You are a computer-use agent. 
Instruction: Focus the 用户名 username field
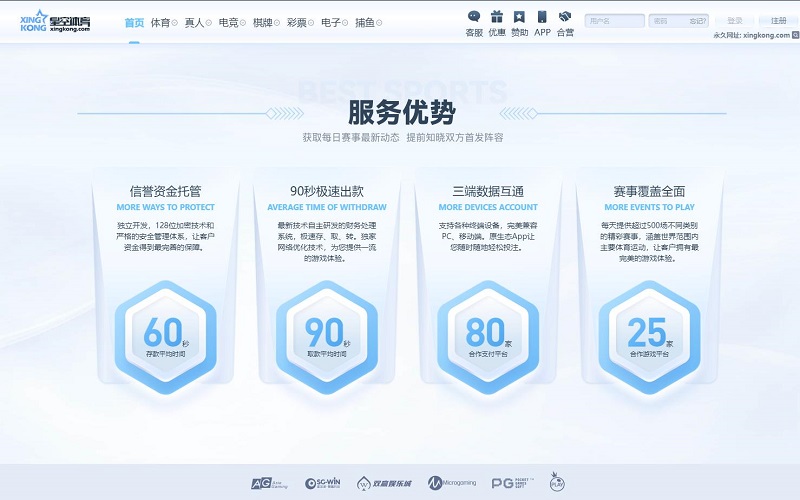[x=614, y=21]
